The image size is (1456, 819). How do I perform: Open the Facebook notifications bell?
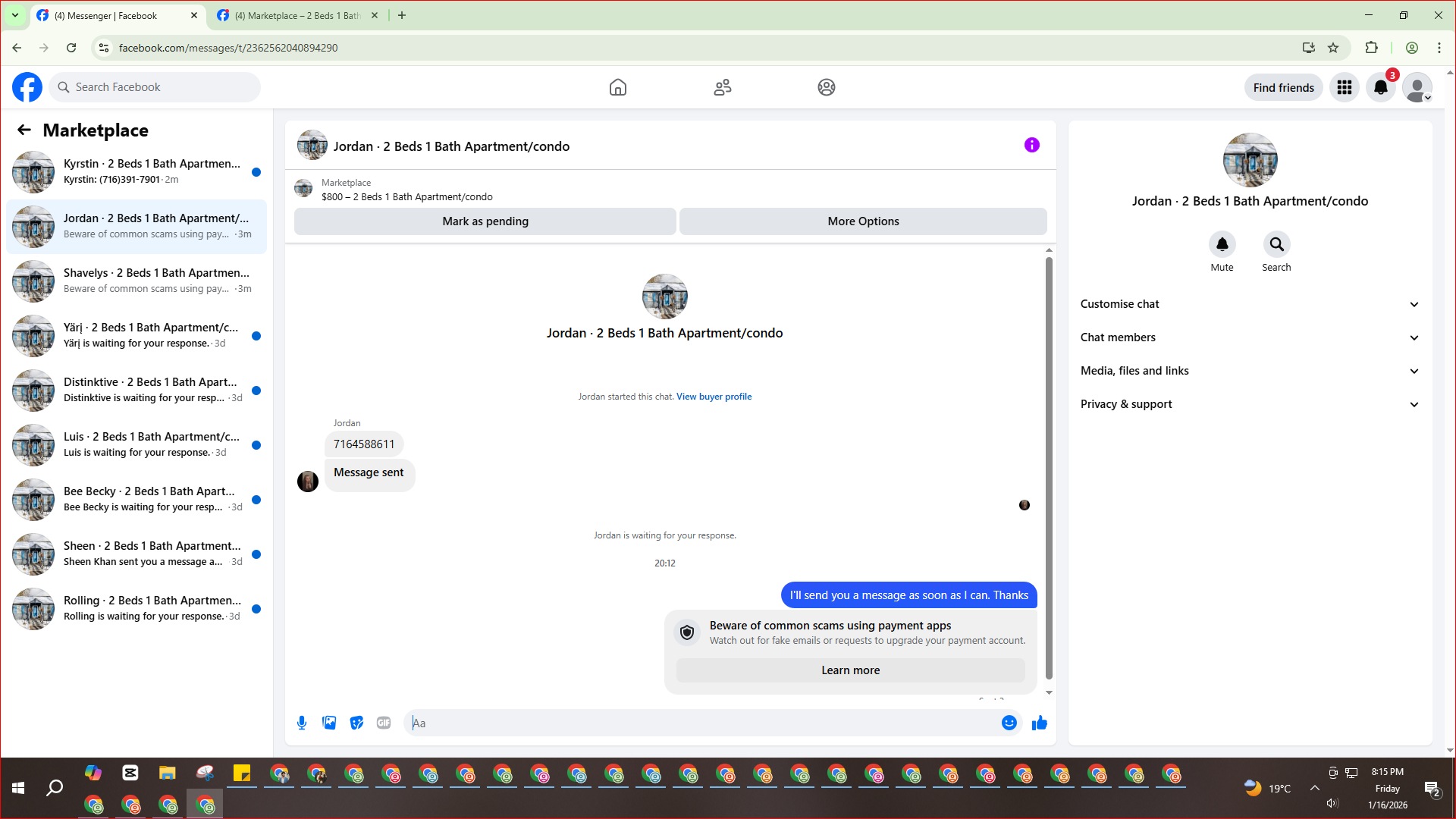(1380, 87)
